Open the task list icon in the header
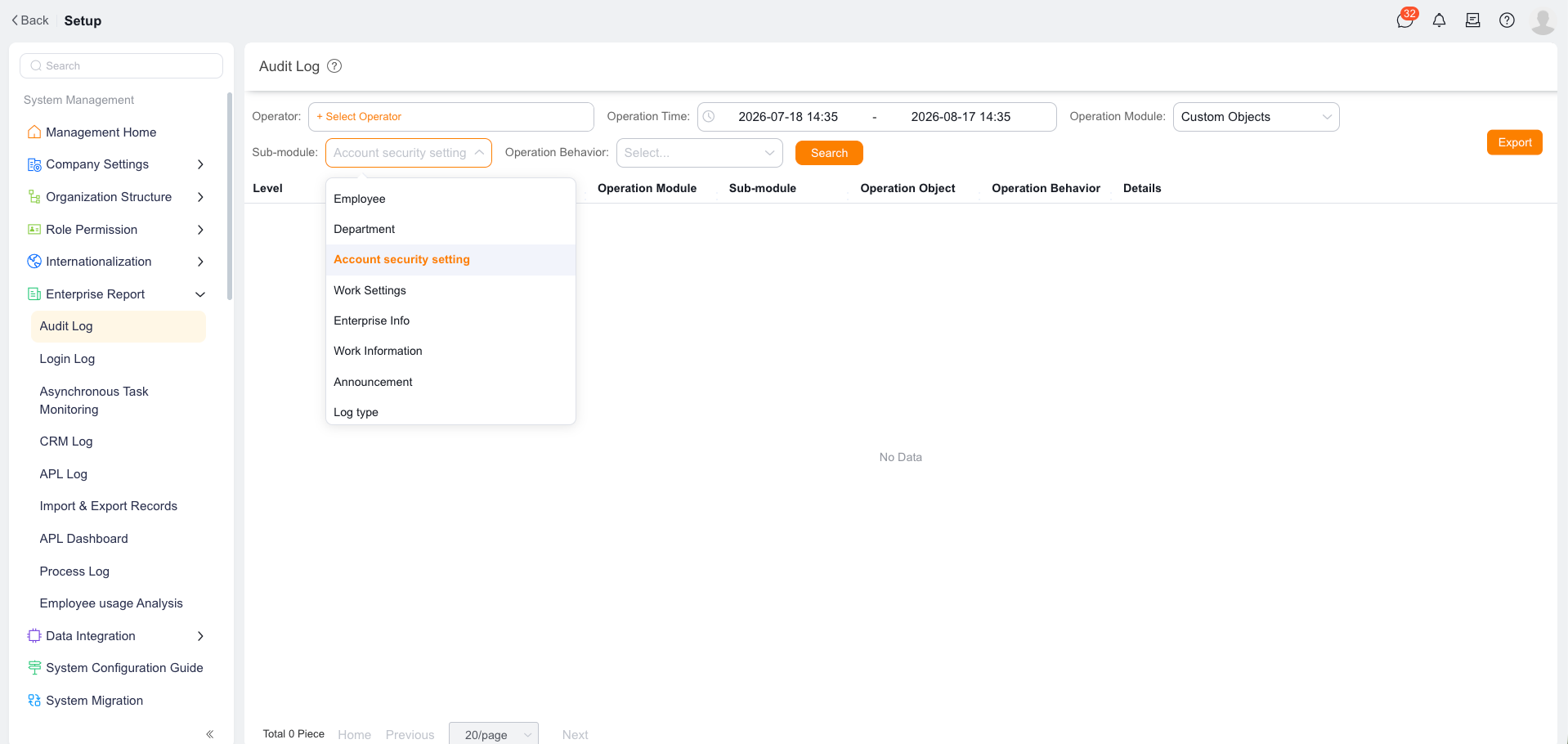This screenshot has width=1568, height=744. (x=1473, y=20)
